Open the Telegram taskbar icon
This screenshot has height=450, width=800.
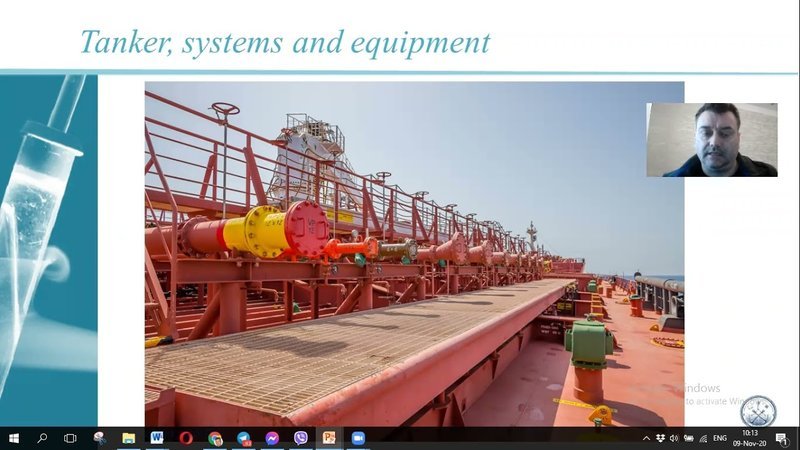click(244, 438)
